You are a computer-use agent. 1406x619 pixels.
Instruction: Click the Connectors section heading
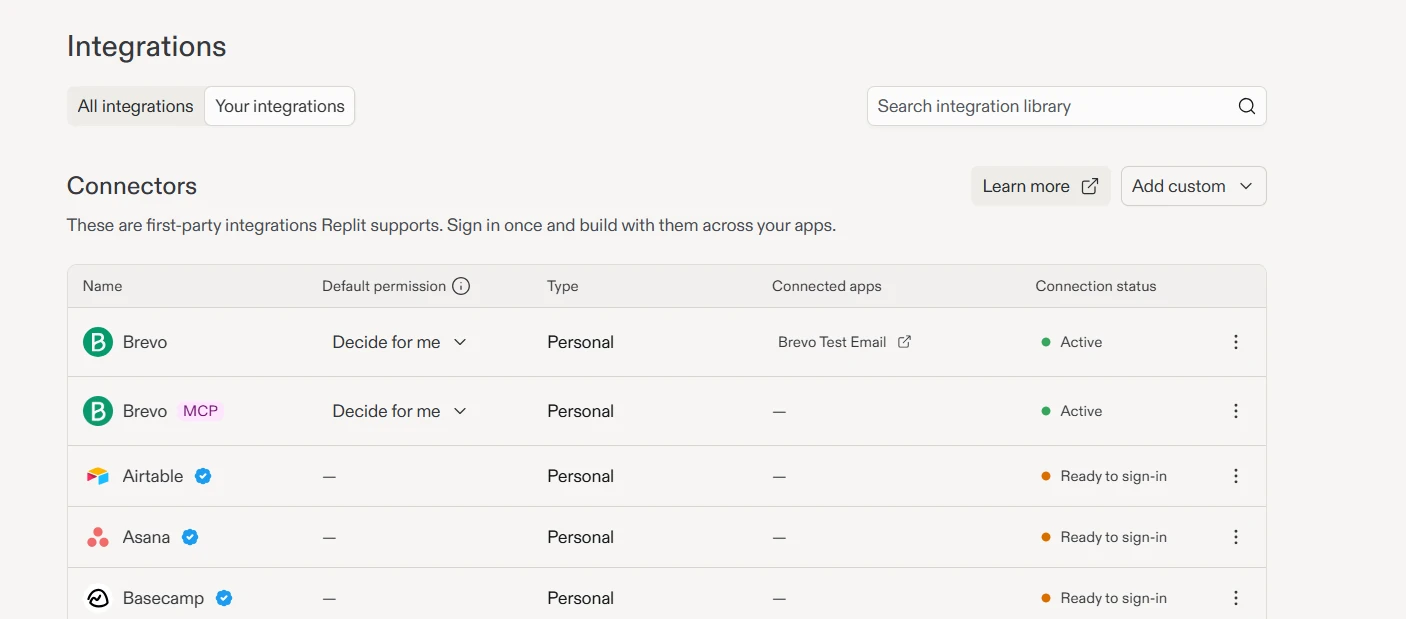[132, 186]
